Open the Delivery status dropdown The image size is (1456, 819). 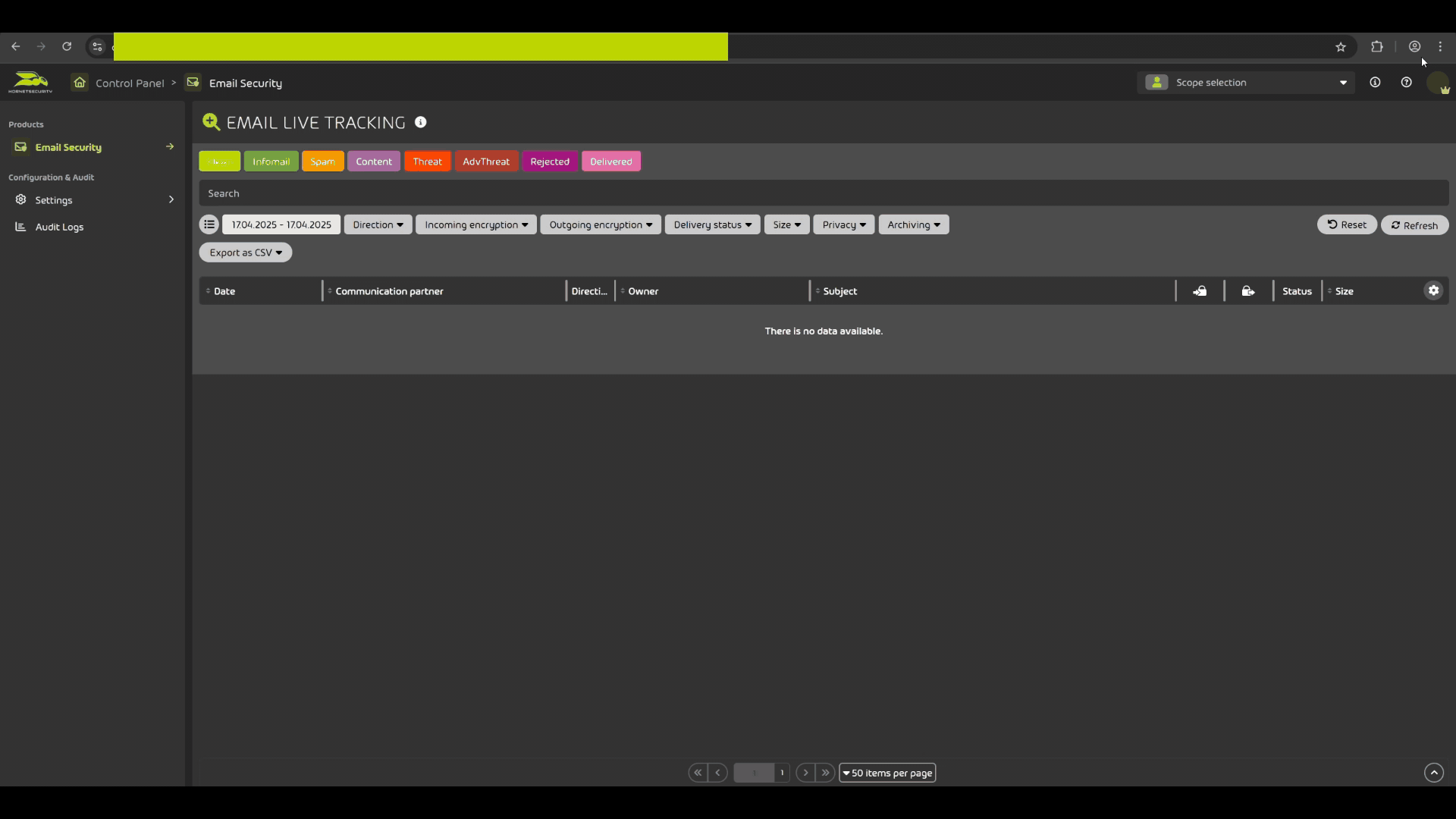tap(713, 224)
